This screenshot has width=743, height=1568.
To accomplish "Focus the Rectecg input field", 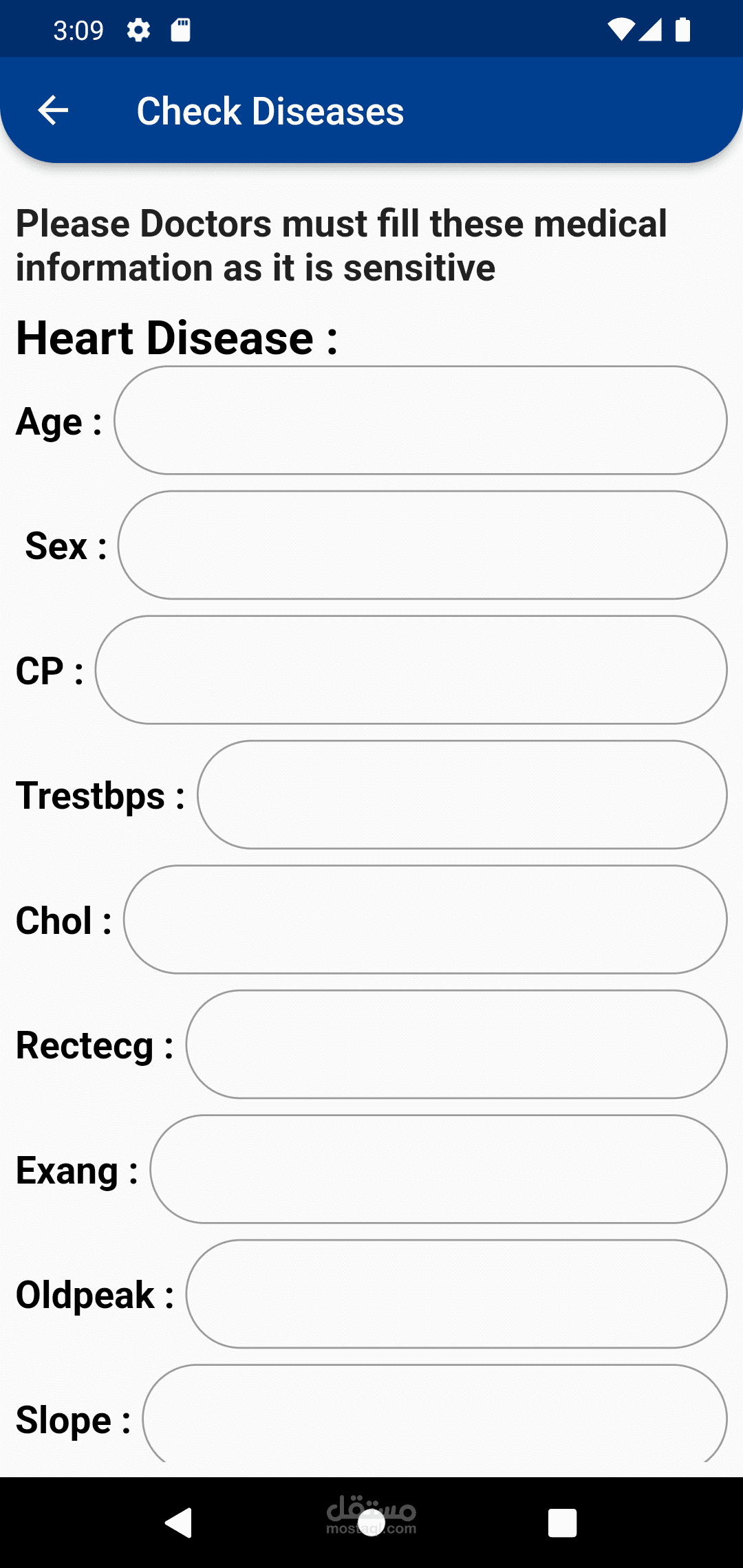I will [456, 1044].
